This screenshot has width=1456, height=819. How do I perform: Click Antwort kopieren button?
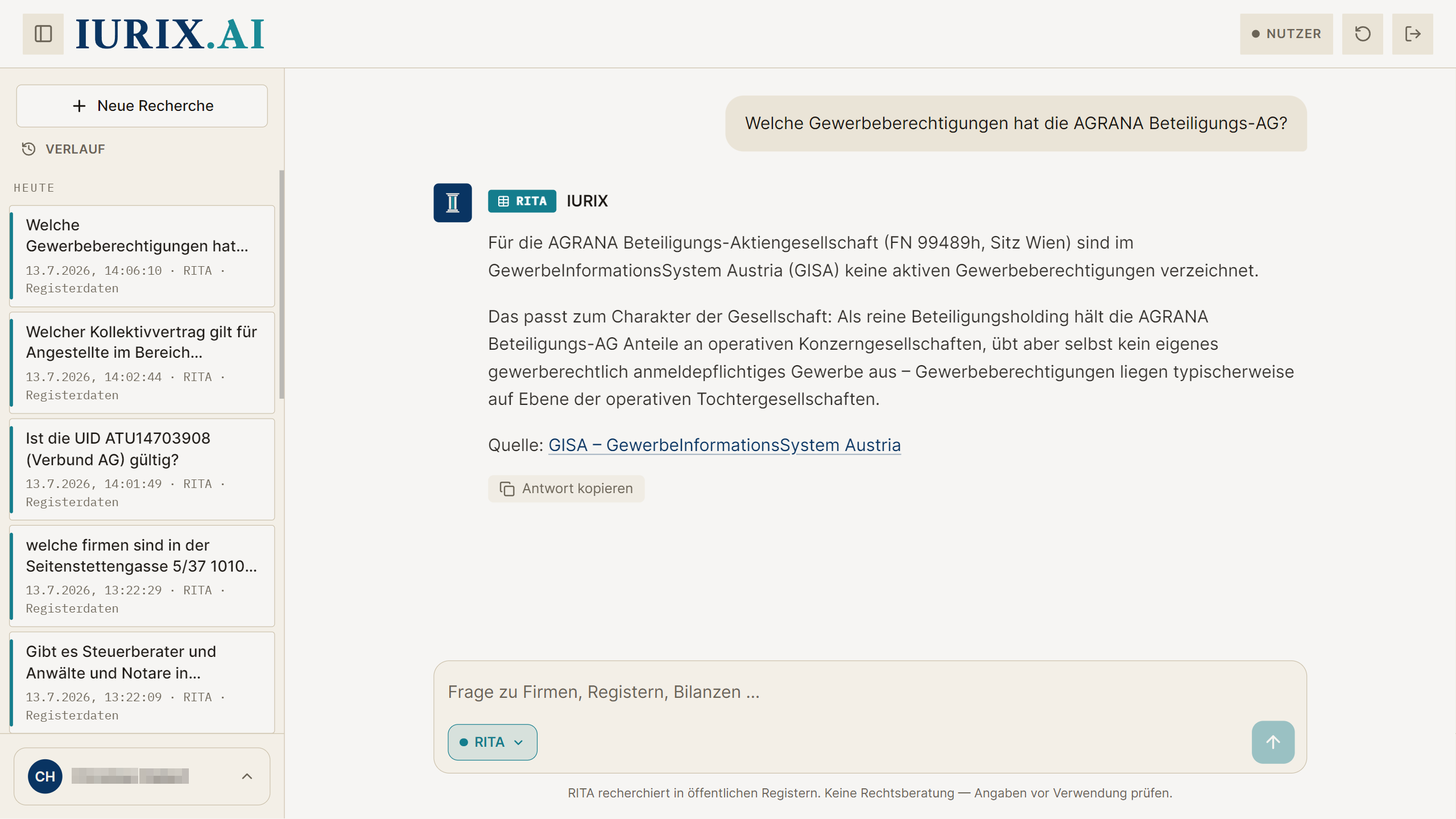click(566, 489)
